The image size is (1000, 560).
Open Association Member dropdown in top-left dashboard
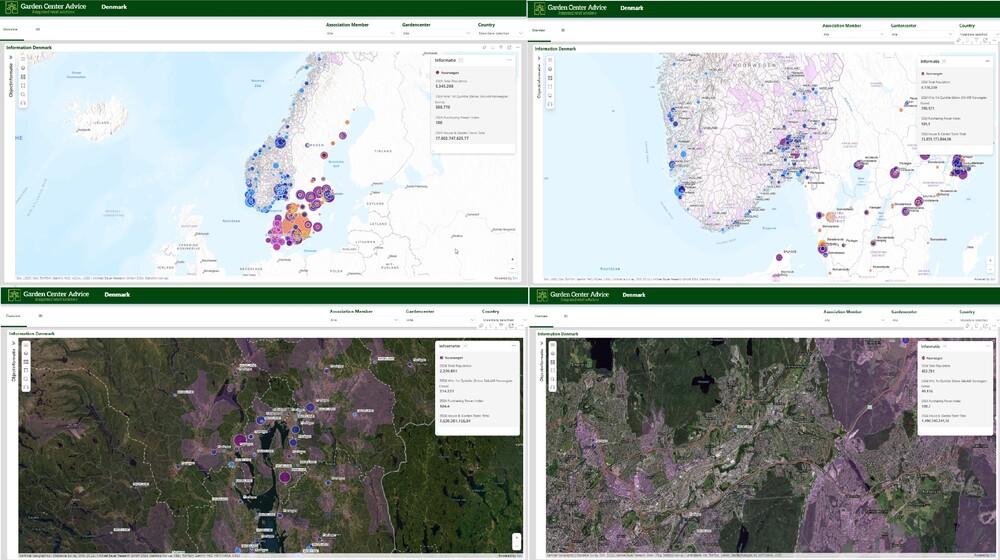coord(361,33)
